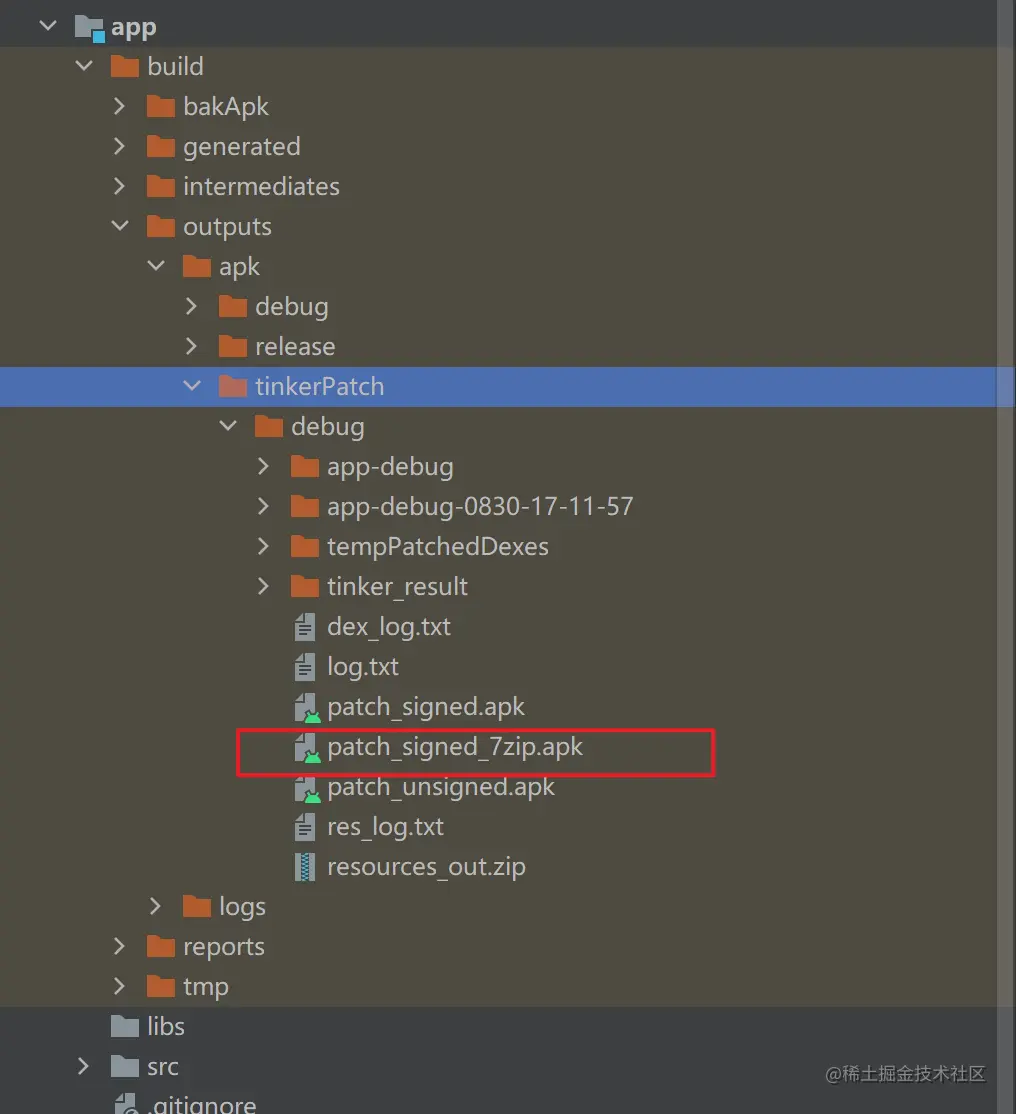Expand the tempPatchedDexes chevron
The image size is (1016, 1114).
pyautogui.click(x=264, y=546)
